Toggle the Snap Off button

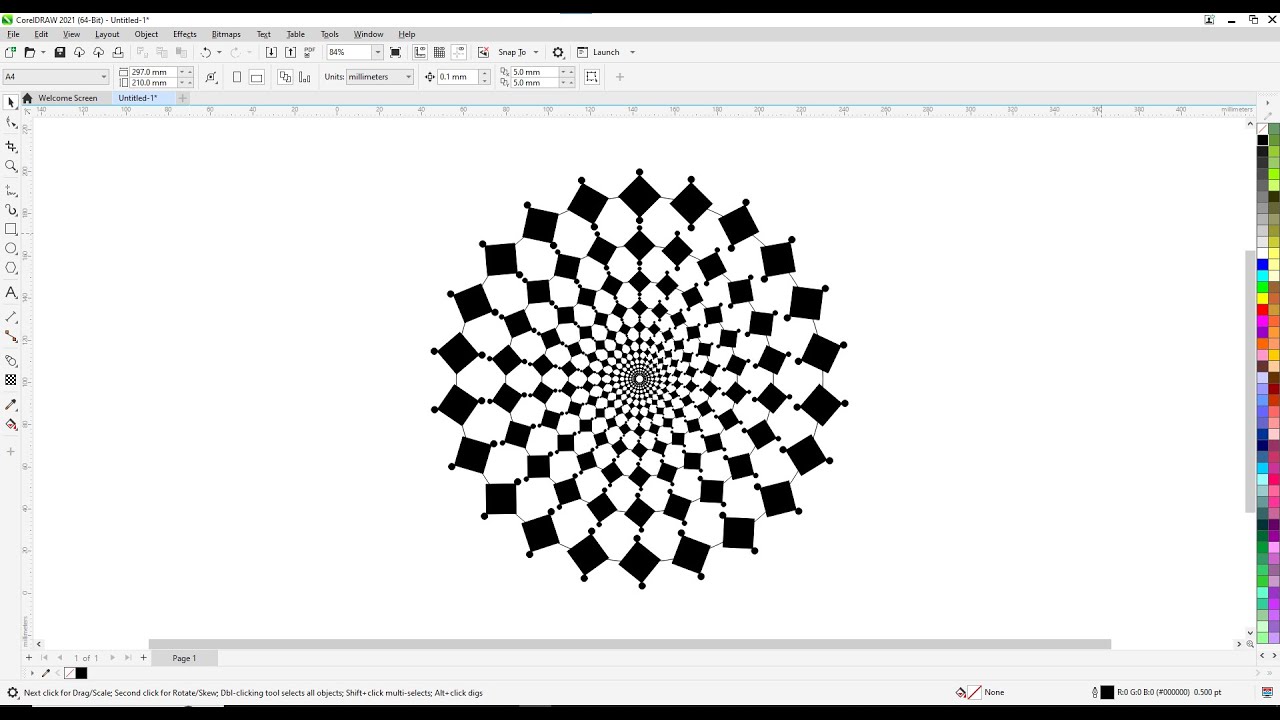pos(483,52)
